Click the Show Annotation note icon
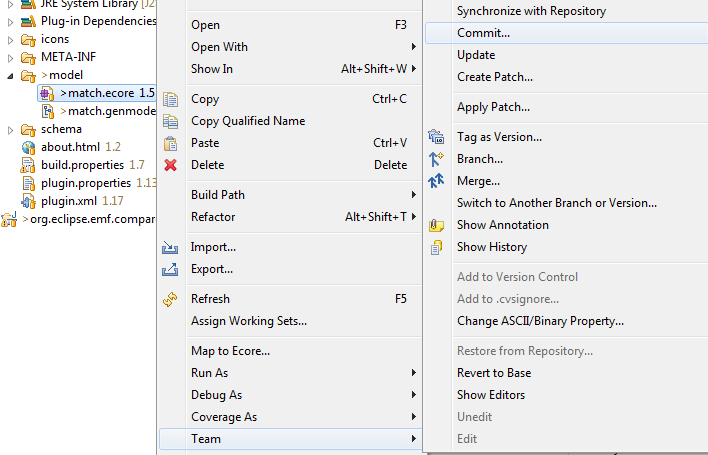The width and height of the screenshot is (708, 455). [436, 225]
